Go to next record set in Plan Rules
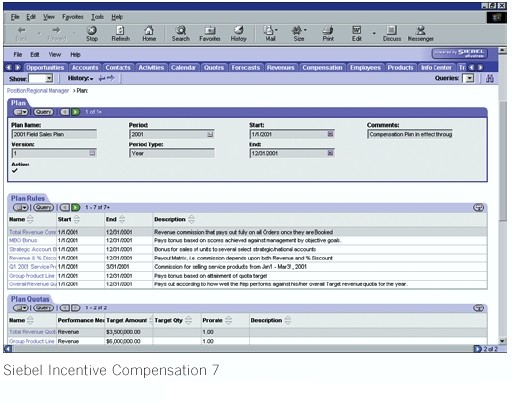Screen dimensions: 513x406 (x=76, y=208)
